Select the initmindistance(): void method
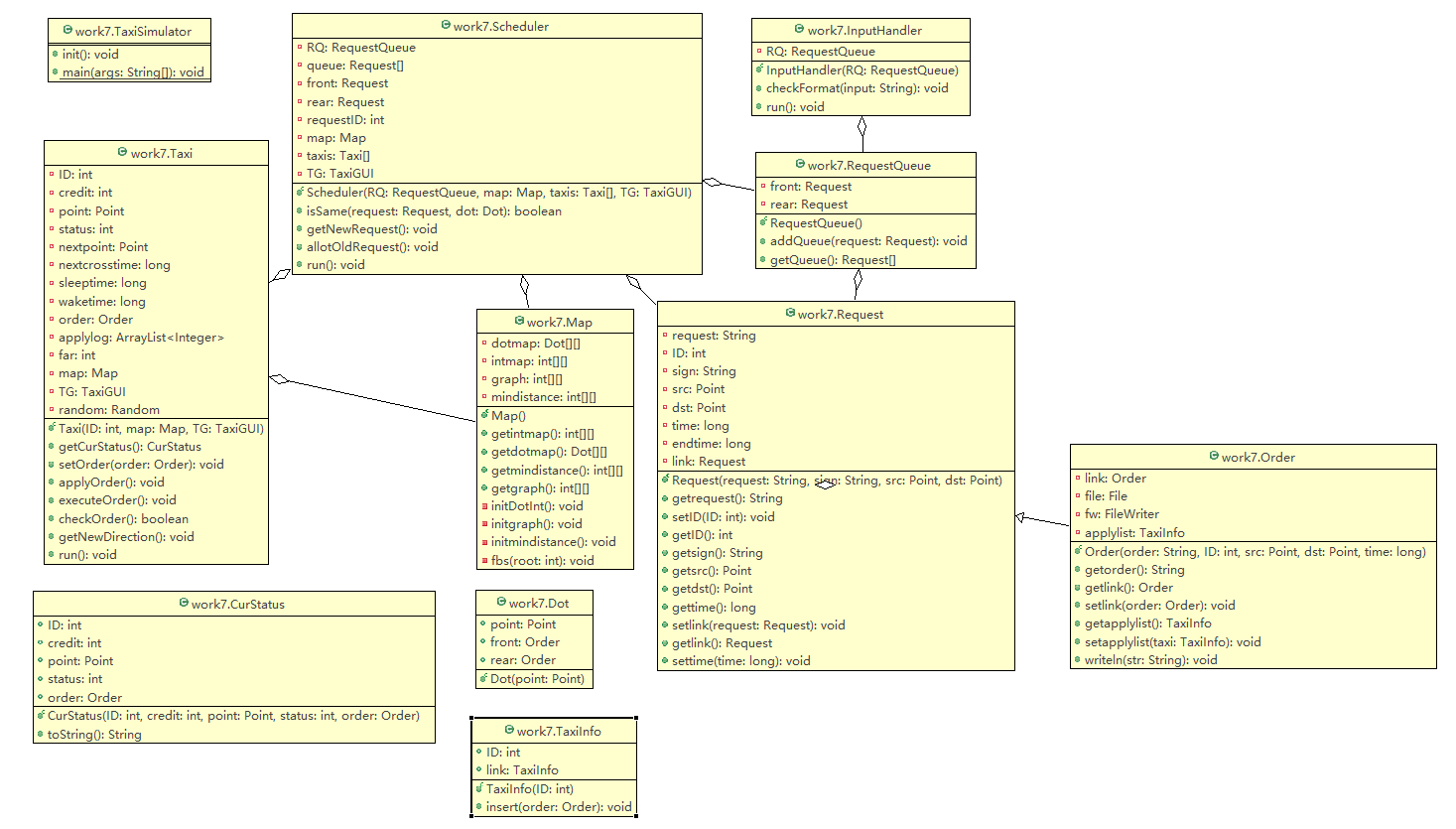The width and height of the screenshot is (1456, 829). point(553,542)
